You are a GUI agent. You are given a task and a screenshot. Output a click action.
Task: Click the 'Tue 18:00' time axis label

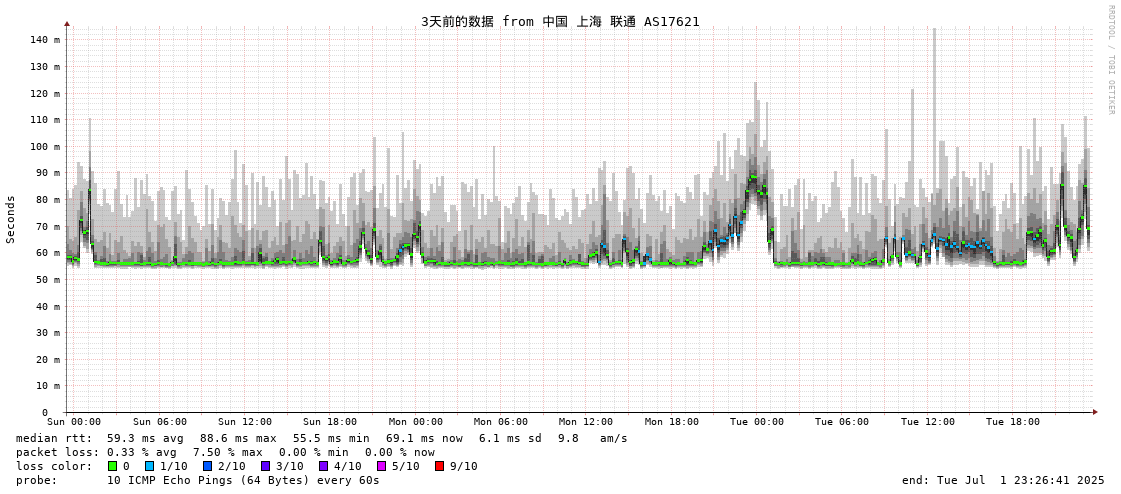(x=1013, y=422)
